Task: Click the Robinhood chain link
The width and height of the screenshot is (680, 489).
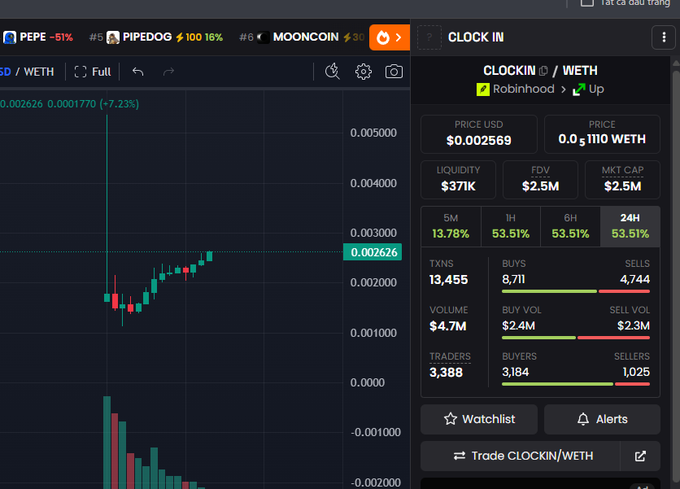Action: point(515,89)
